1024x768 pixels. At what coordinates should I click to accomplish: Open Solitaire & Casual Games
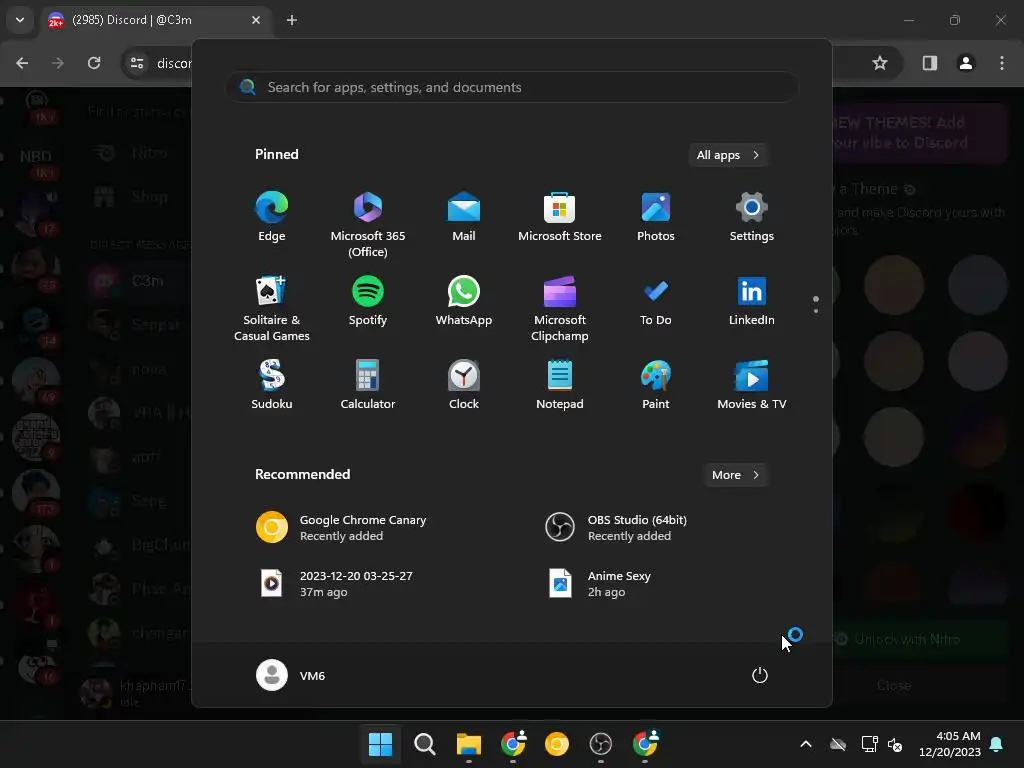(x=272, y=308)
